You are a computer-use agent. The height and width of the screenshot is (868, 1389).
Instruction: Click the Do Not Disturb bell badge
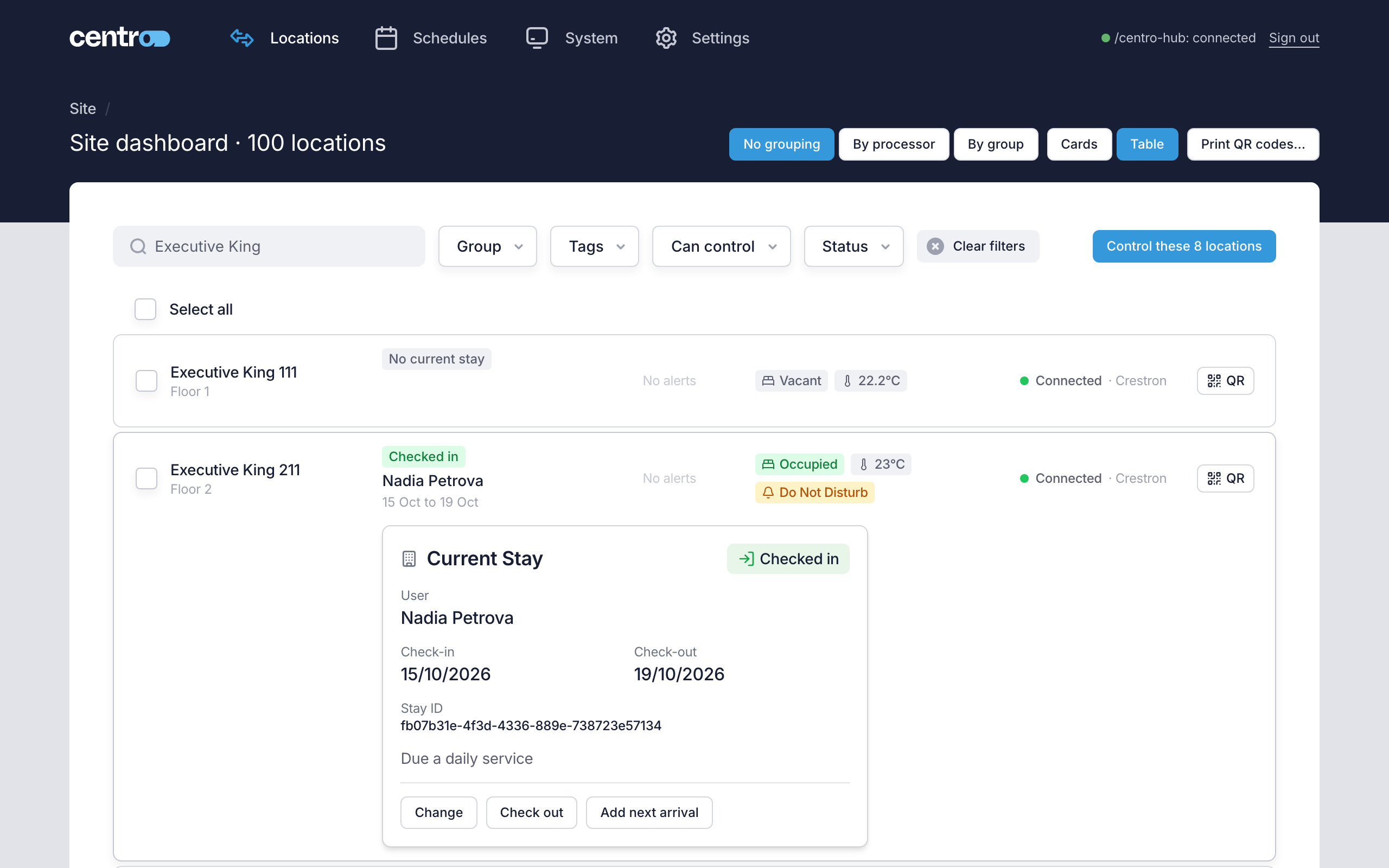814,492
